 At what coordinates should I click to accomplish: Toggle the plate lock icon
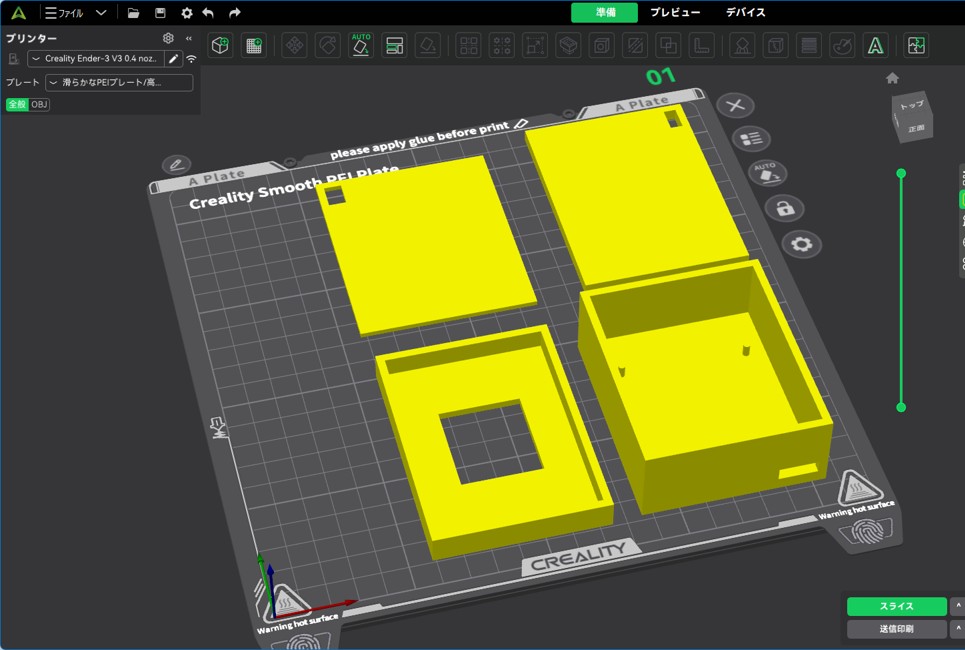[x=784, y=208]
